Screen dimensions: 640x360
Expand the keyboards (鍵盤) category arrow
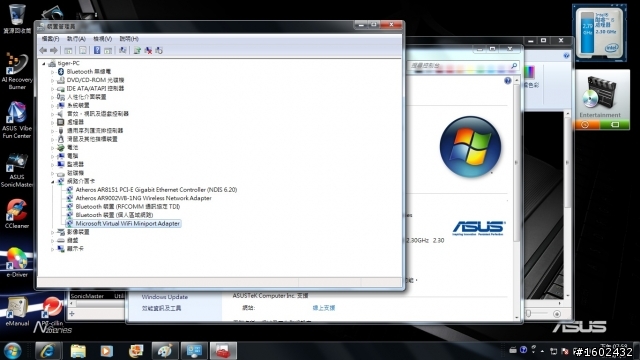tap(52, 241)
